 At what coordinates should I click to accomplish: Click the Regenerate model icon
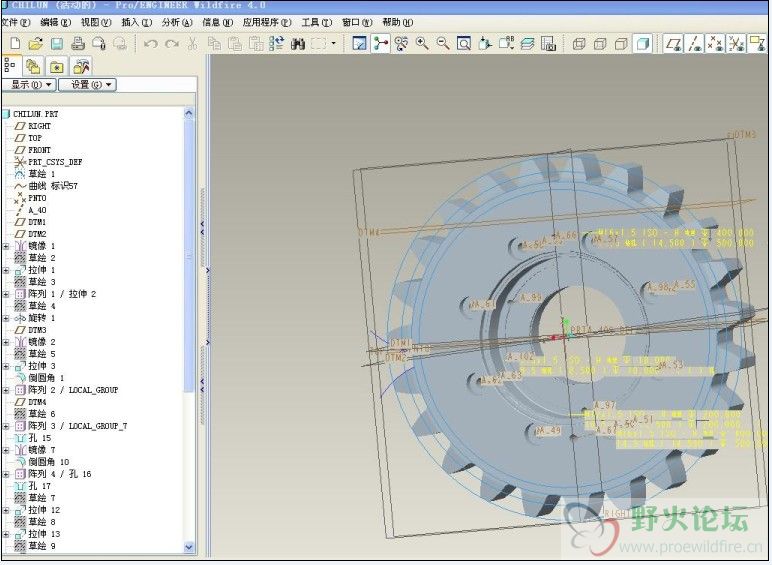click(x=276, y=43)
